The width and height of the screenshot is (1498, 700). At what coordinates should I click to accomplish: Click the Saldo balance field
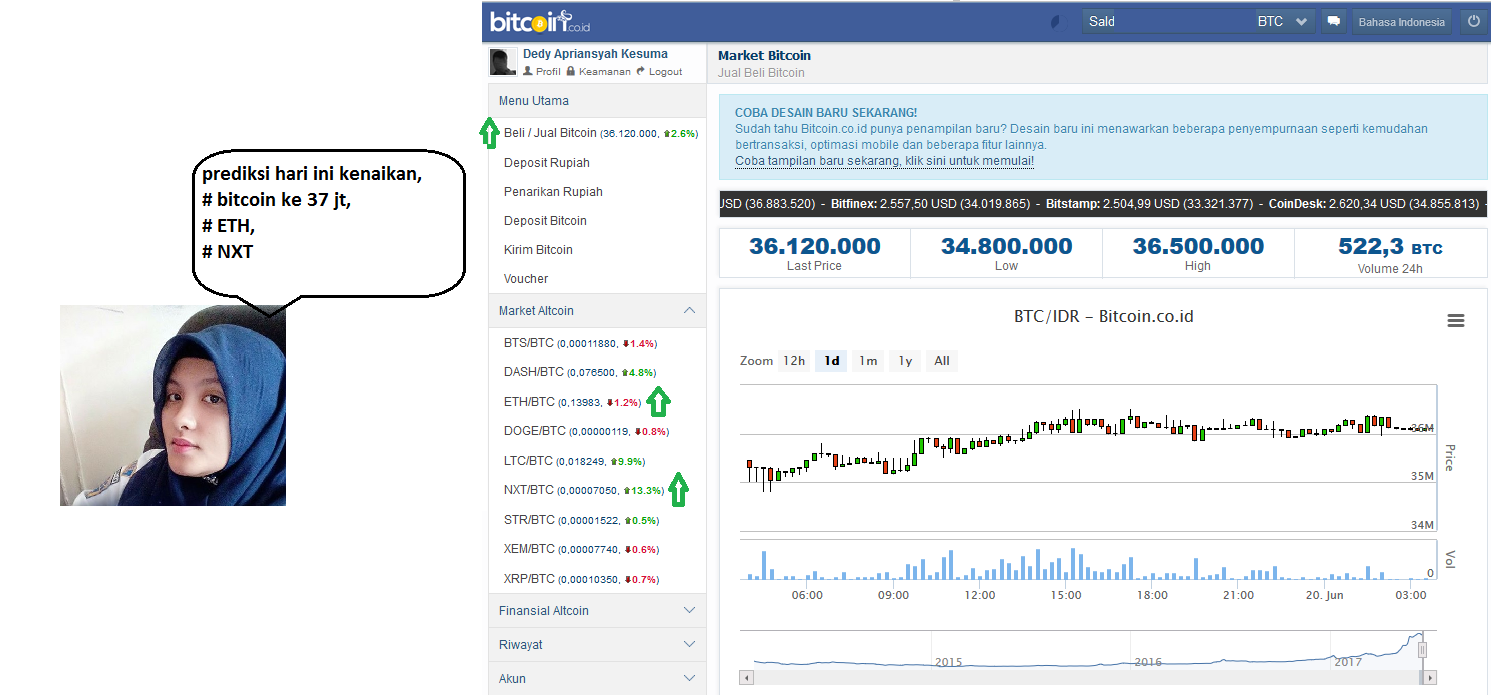pyautogui.click(x=1167, y=21)
